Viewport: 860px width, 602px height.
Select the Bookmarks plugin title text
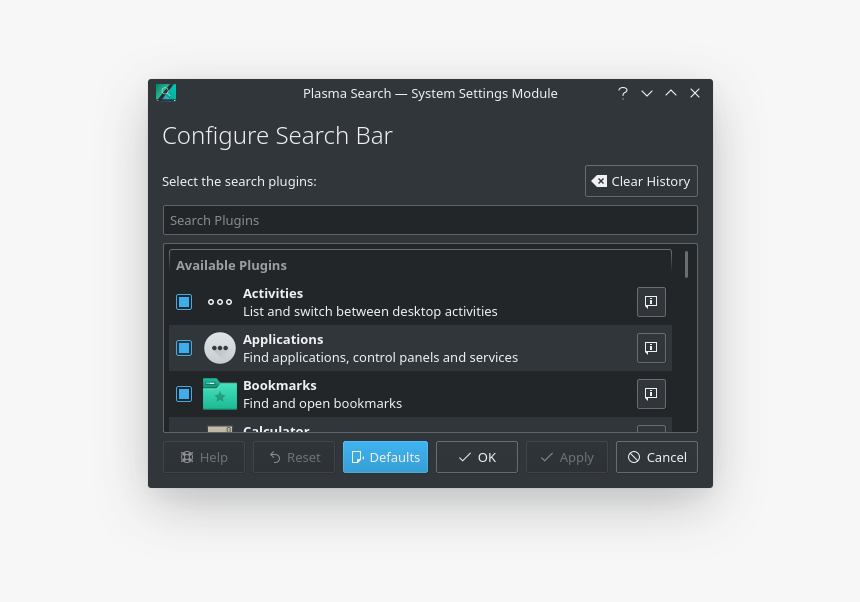pyautogui.click(x=280, y=385)
